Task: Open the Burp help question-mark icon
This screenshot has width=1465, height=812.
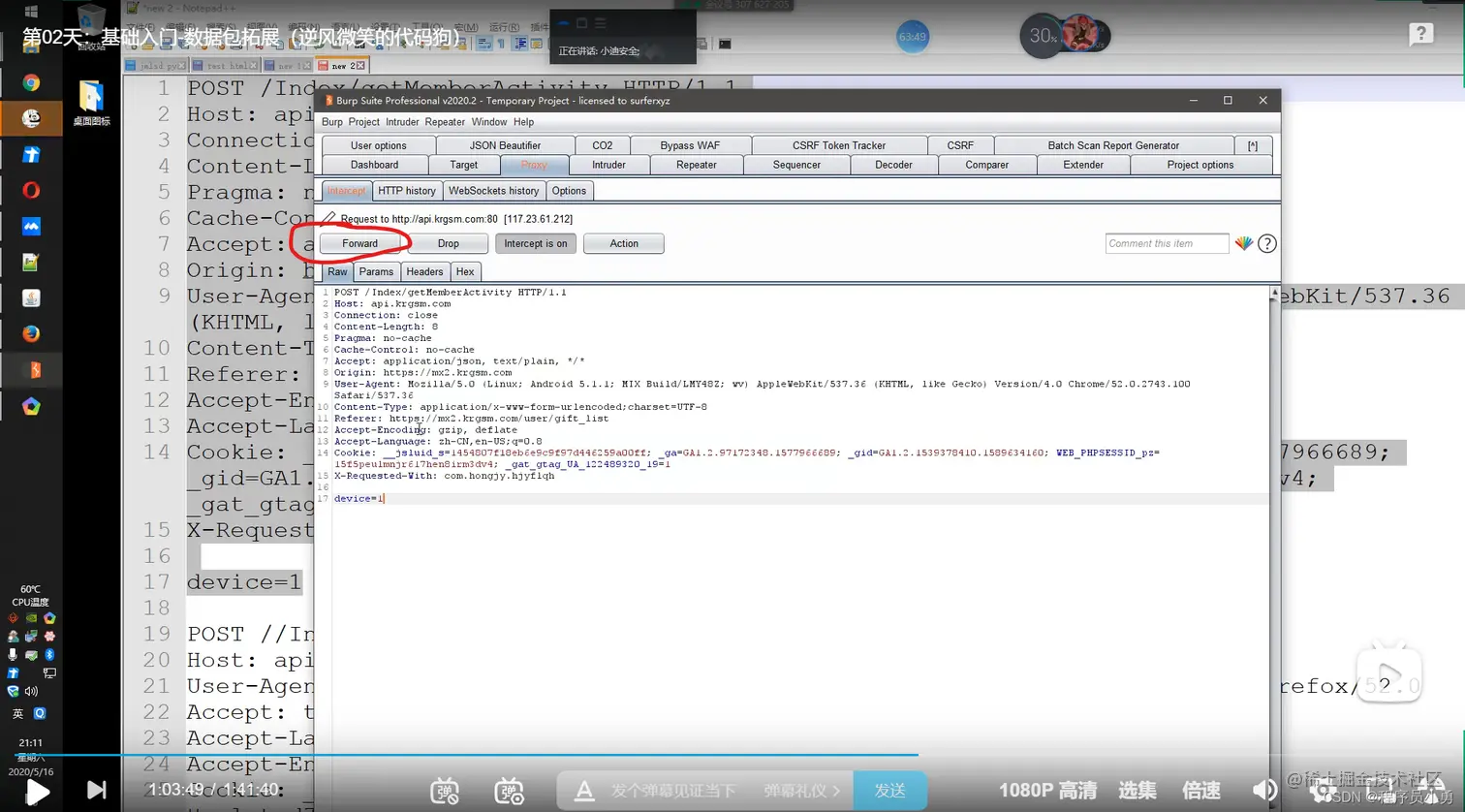Action: click(1266, 243)
